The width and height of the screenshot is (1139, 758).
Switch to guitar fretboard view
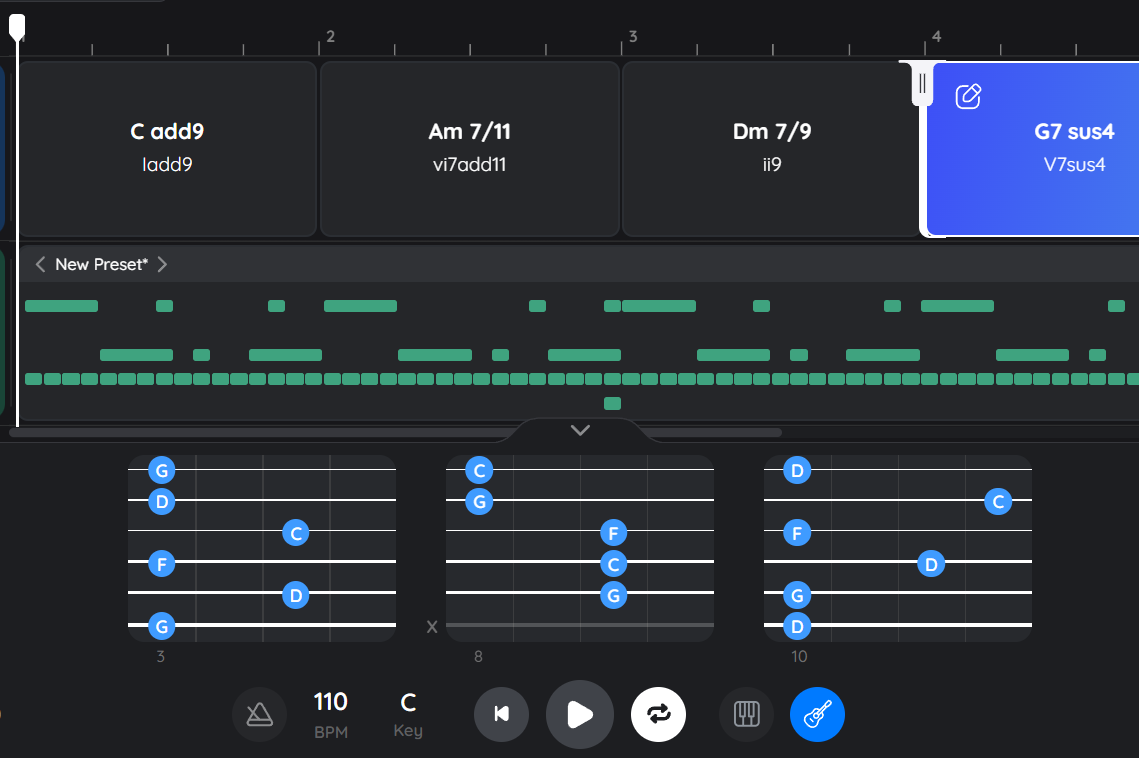click(817, 714)
